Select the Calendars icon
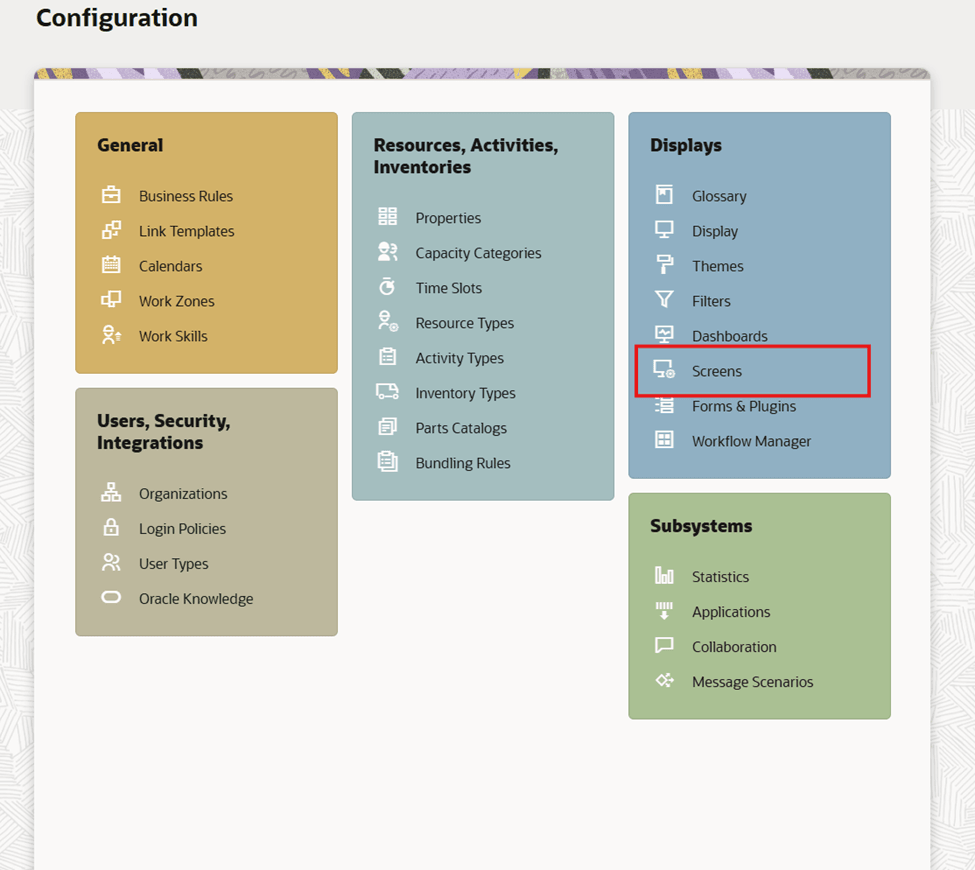 (x=110, y=266)
